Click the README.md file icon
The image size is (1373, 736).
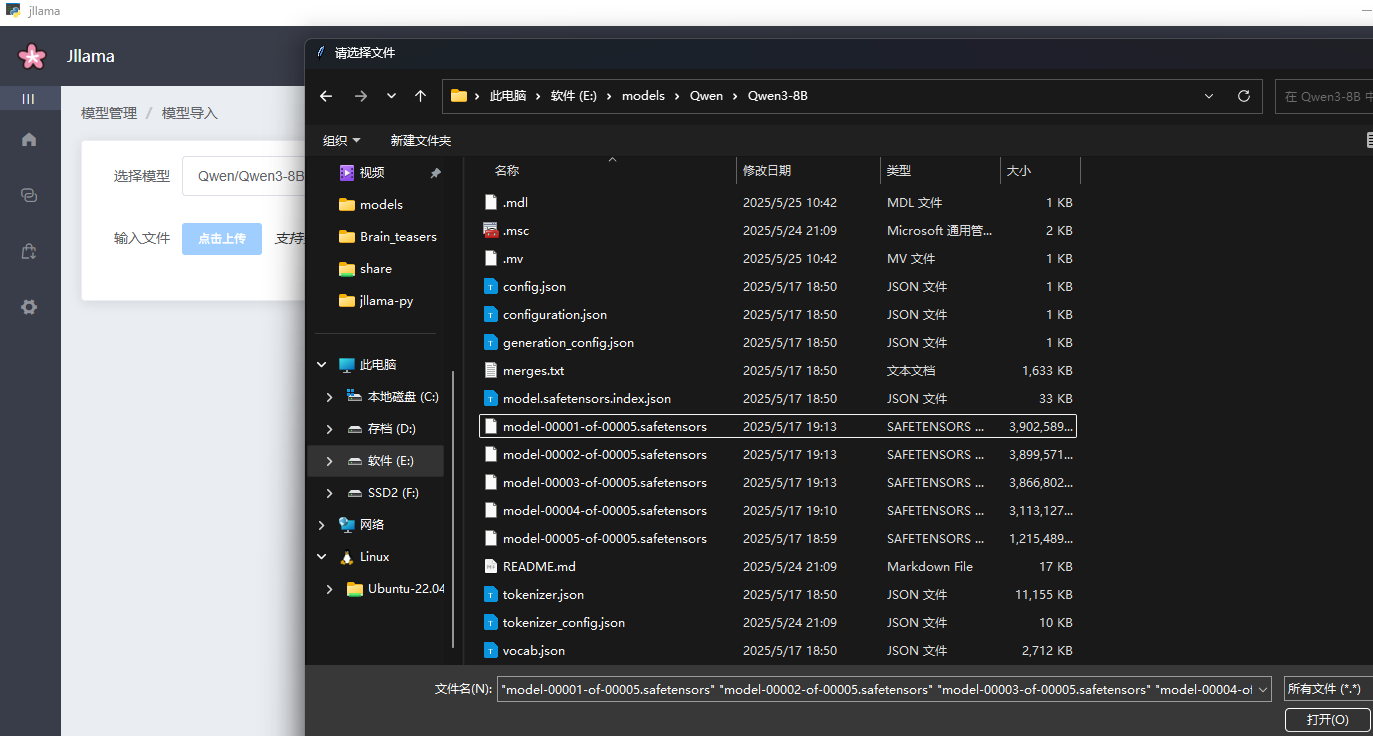pos(490,566)
